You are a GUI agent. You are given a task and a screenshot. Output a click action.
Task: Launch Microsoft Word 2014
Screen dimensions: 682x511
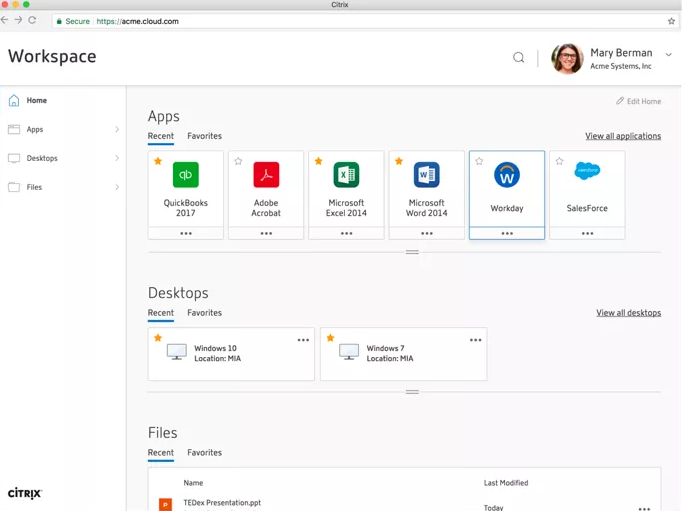[427, 175]
